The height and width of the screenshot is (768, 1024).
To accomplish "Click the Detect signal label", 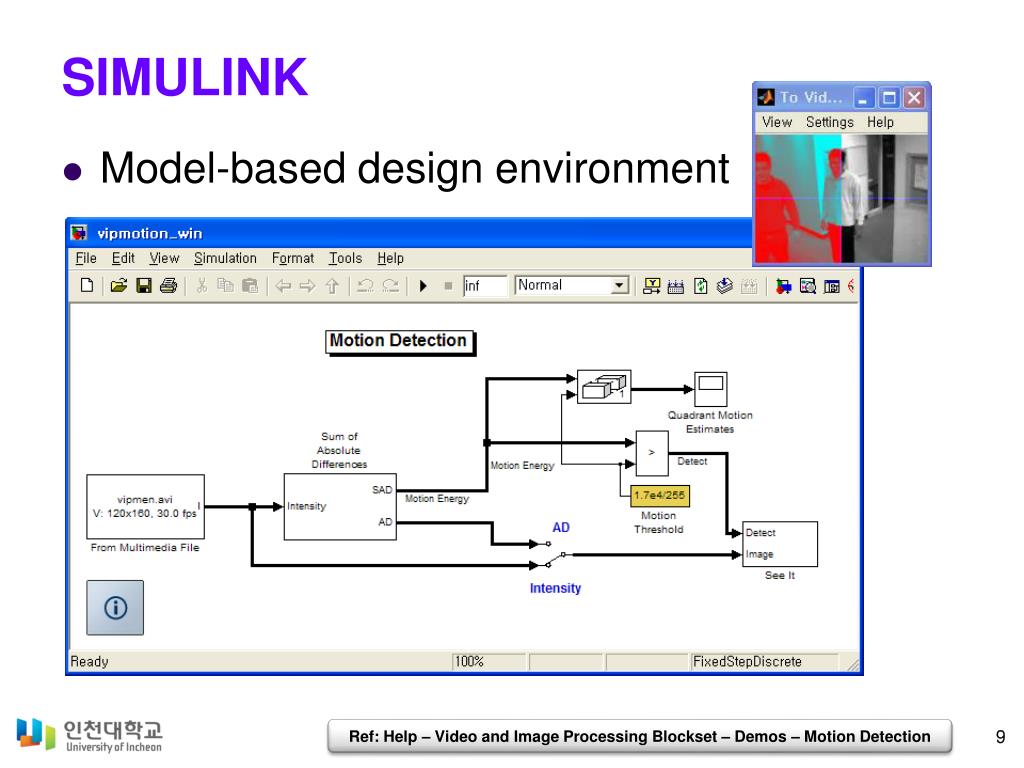I will click(692, 461).
